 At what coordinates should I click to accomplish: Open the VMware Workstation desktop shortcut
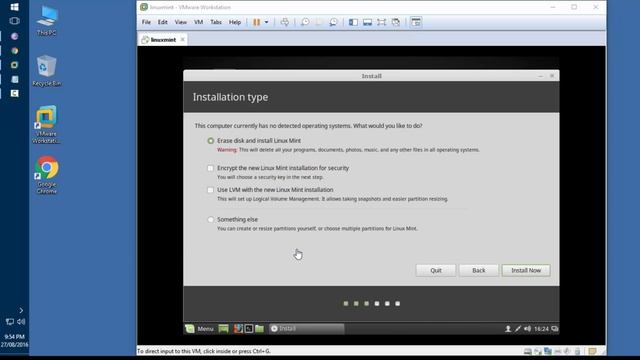(x=46, y=124)
